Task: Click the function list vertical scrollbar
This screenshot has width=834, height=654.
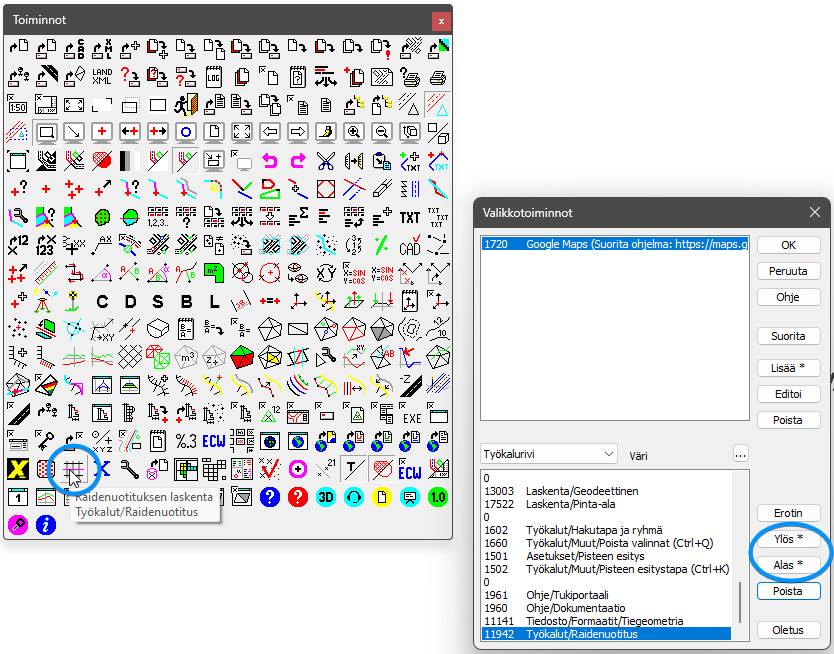Action: click(740, 600)
